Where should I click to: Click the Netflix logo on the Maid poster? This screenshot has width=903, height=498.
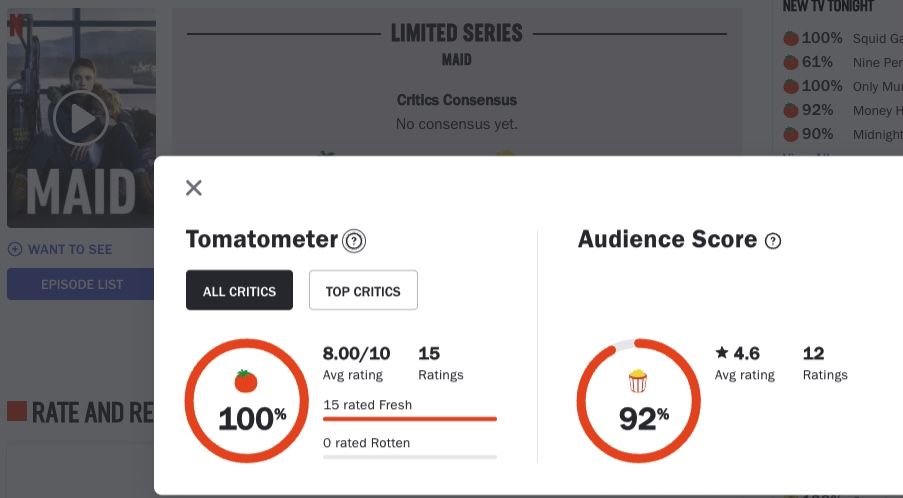pyautogui.click(x=16, y=25)
